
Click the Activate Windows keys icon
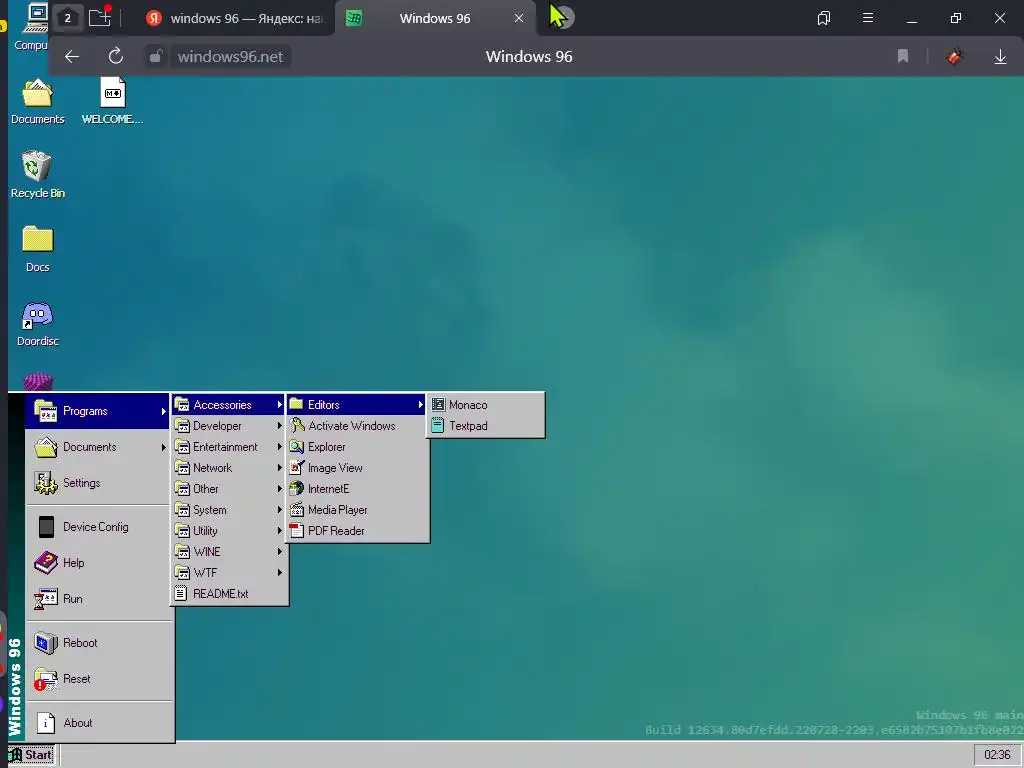pyautogui.click(x=297, y=426)
